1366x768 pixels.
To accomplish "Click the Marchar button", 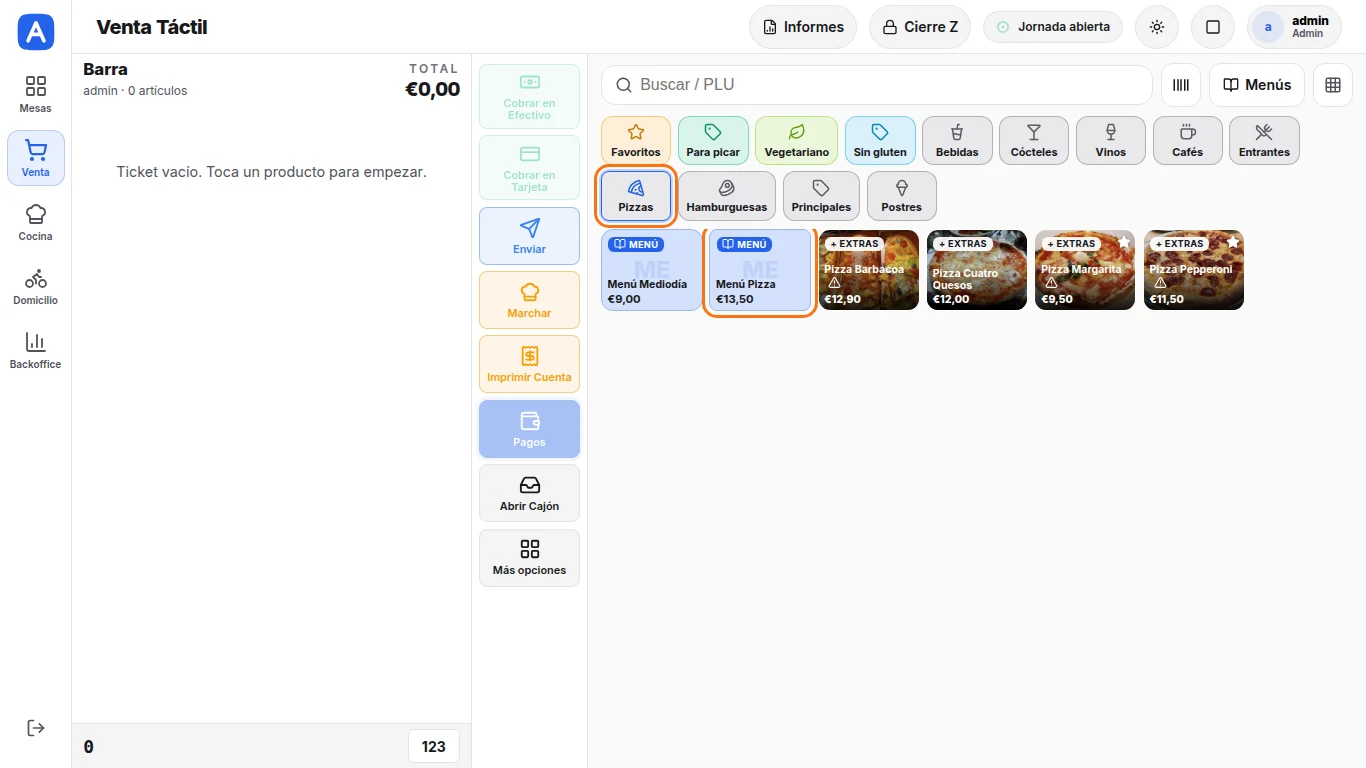I will pyautogui.click(x=529, y=300).
